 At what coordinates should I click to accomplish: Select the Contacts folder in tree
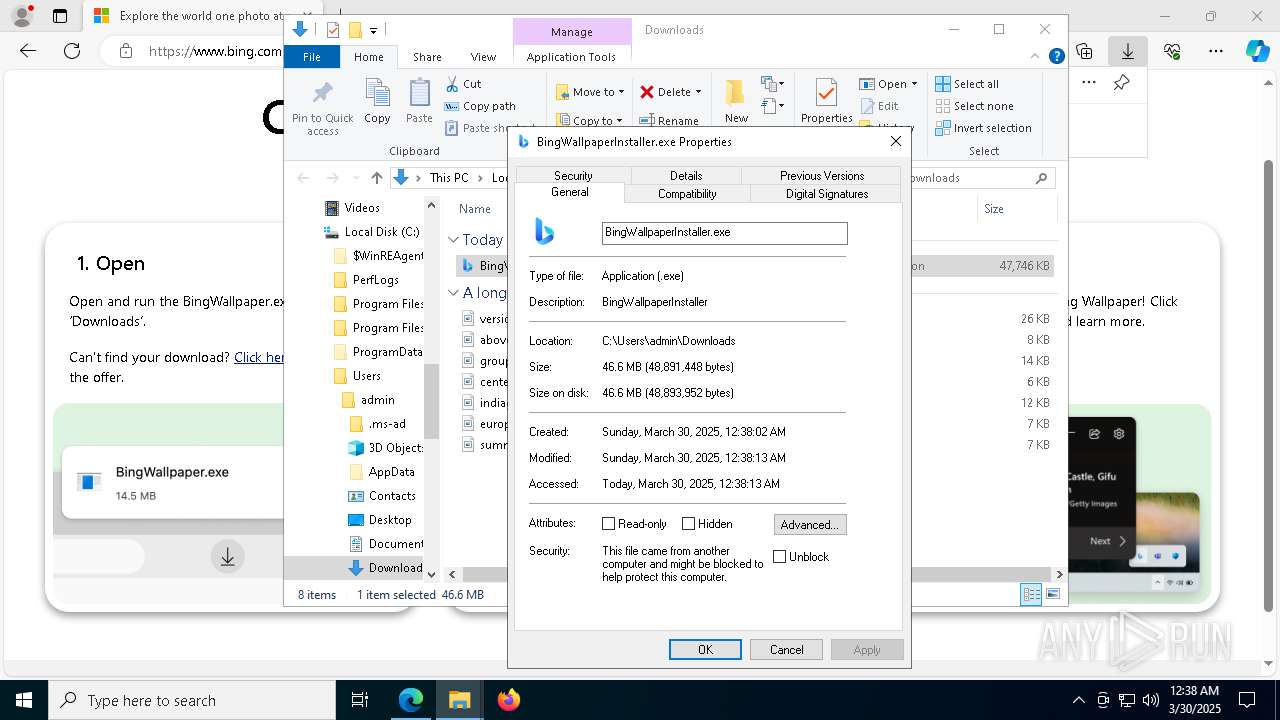coord(381,496)
